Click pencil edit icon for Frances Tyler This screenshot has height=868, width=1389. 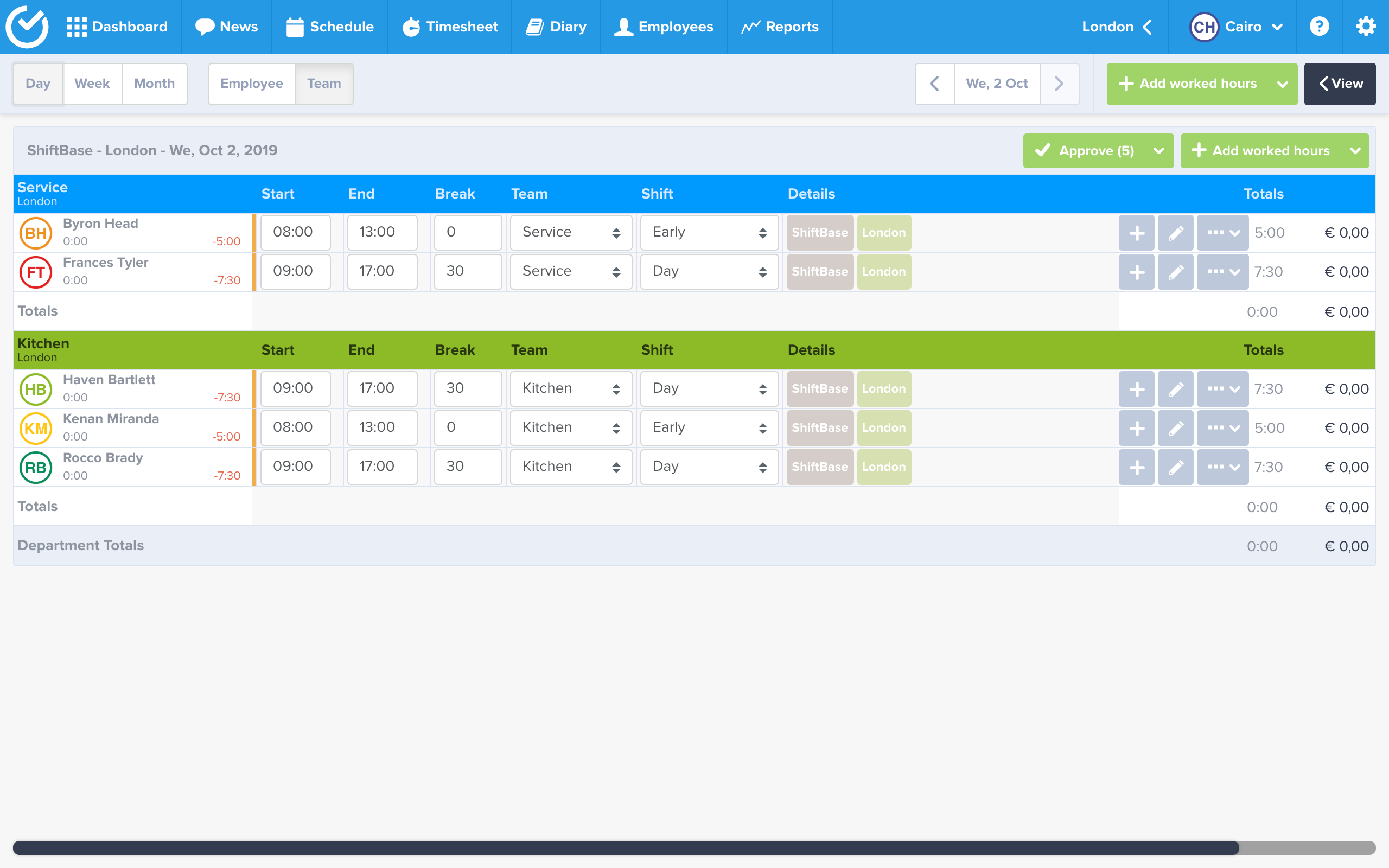point(1175,272)
